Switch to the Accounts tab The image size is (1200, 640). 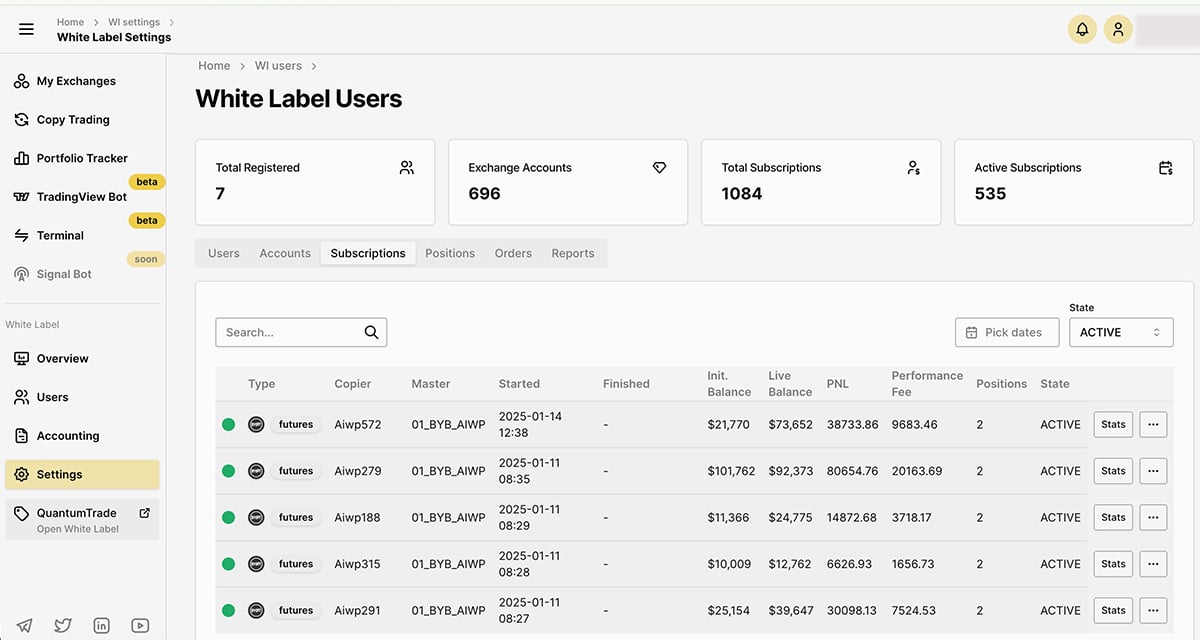click(285, 253)
